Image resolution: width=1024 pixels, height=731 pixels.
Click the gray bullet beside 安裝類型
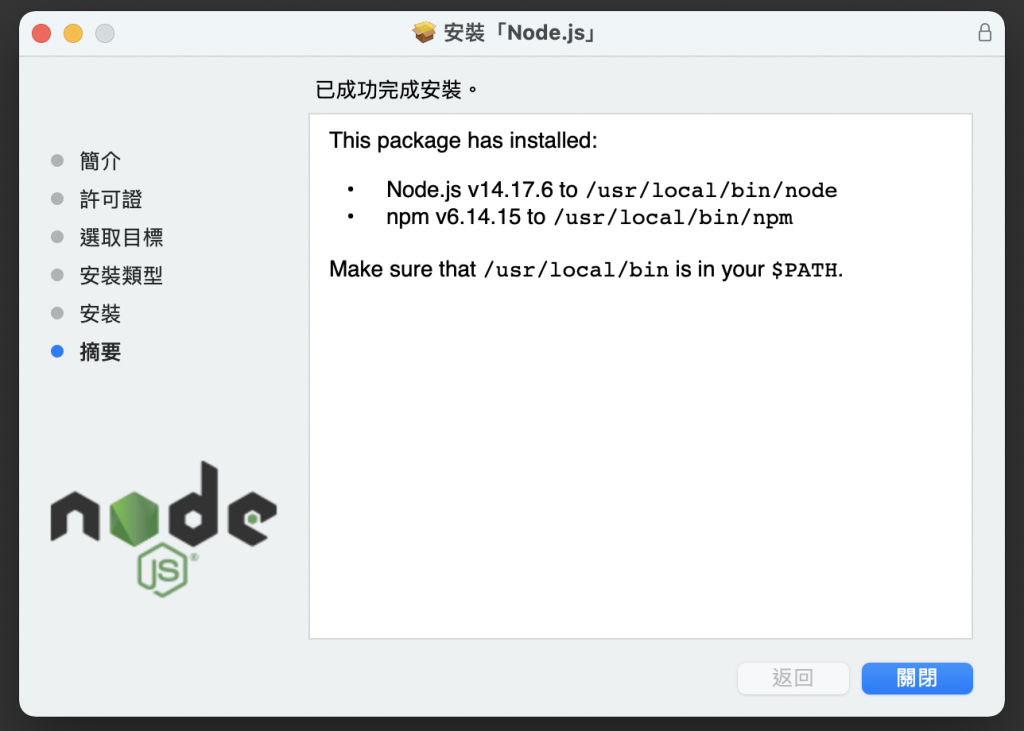pyautogui.click(x=57, y=275)
